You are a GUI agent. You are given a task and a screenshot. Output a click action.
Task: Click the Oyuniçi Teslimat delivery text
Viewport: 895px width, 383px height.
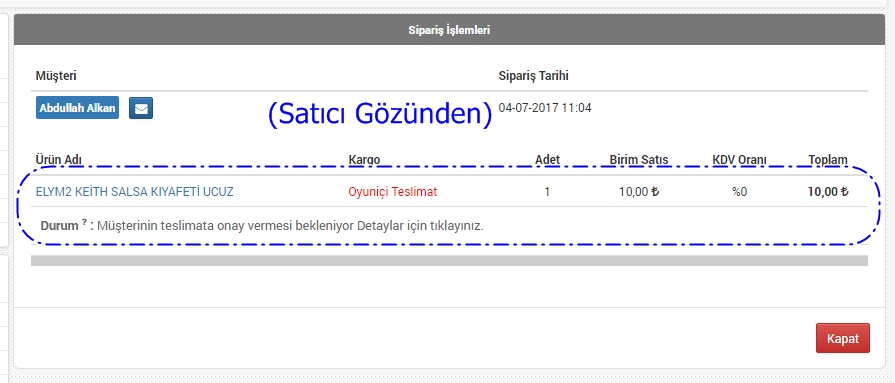click(393, 192)
